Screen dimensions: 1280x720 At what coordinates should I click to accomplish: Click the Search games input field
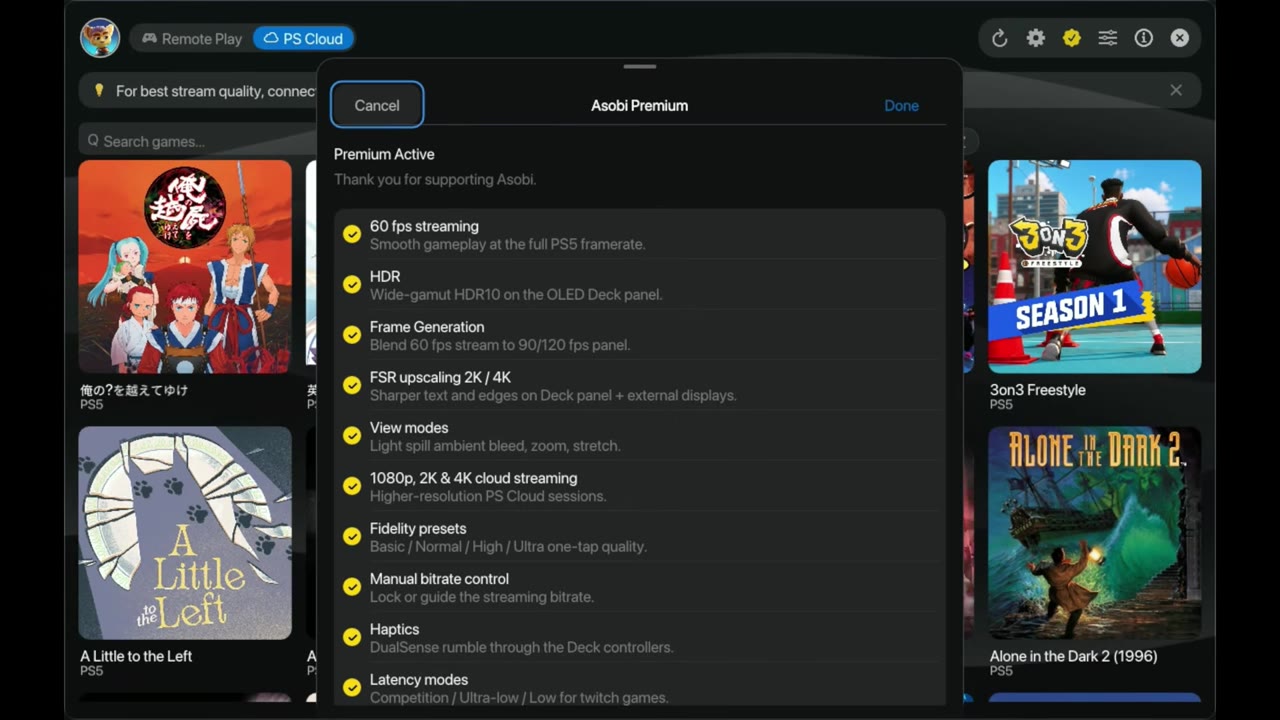click(198, 141)
